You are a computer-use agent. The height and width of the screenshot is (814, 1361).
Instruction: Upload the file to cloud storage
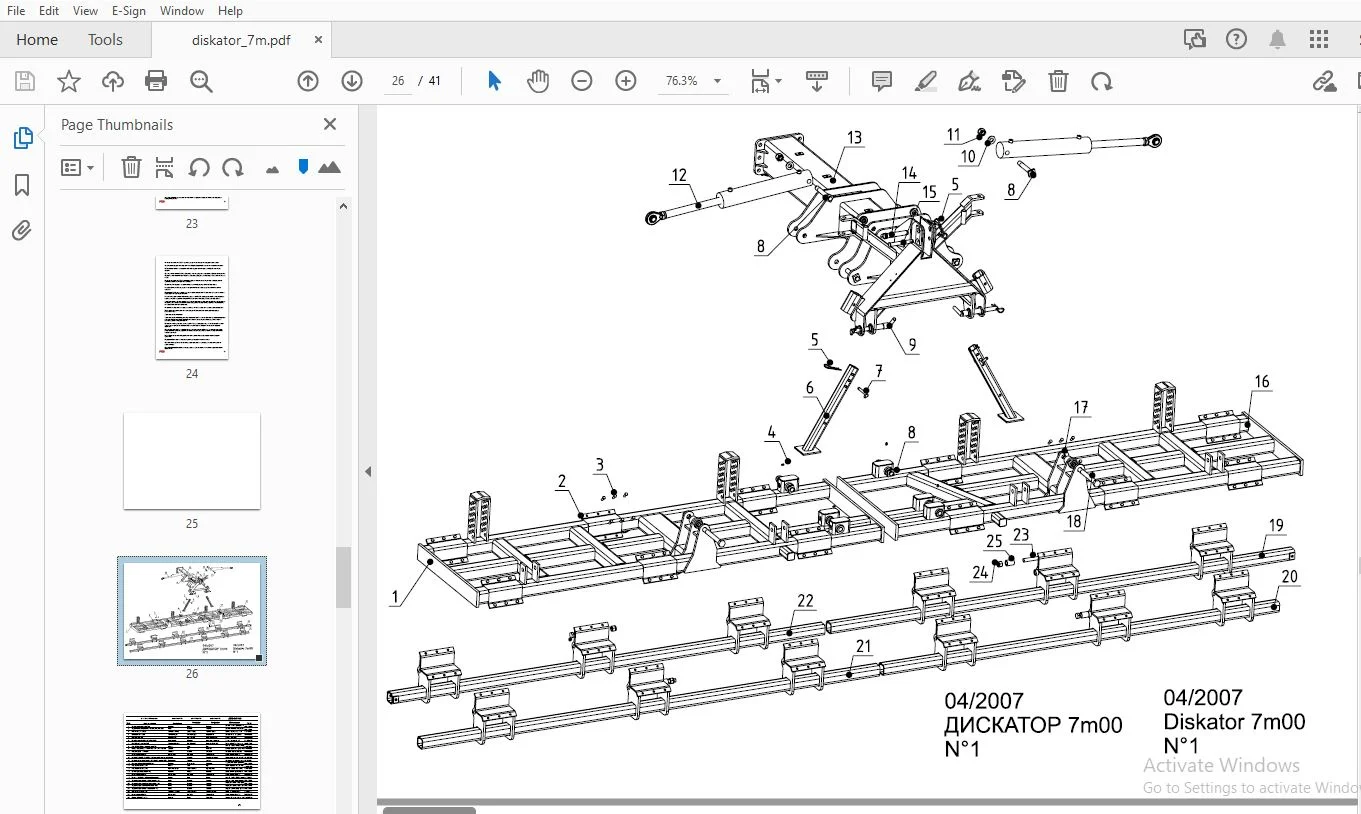113,81
